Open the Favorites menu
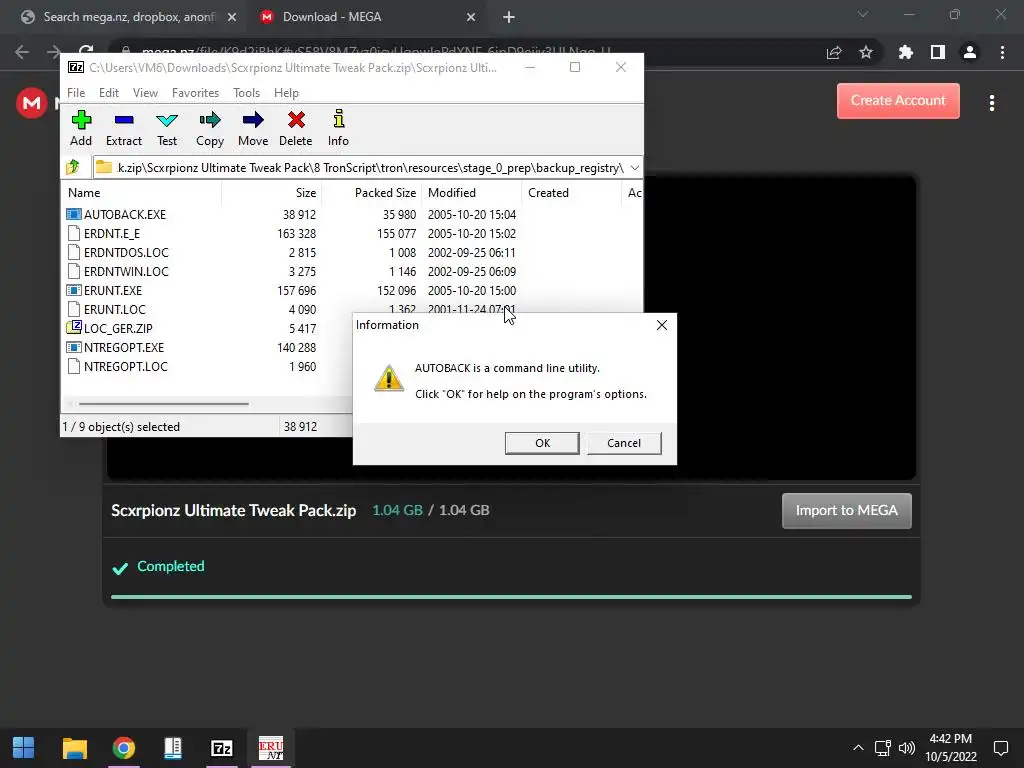 pos(195,93)
